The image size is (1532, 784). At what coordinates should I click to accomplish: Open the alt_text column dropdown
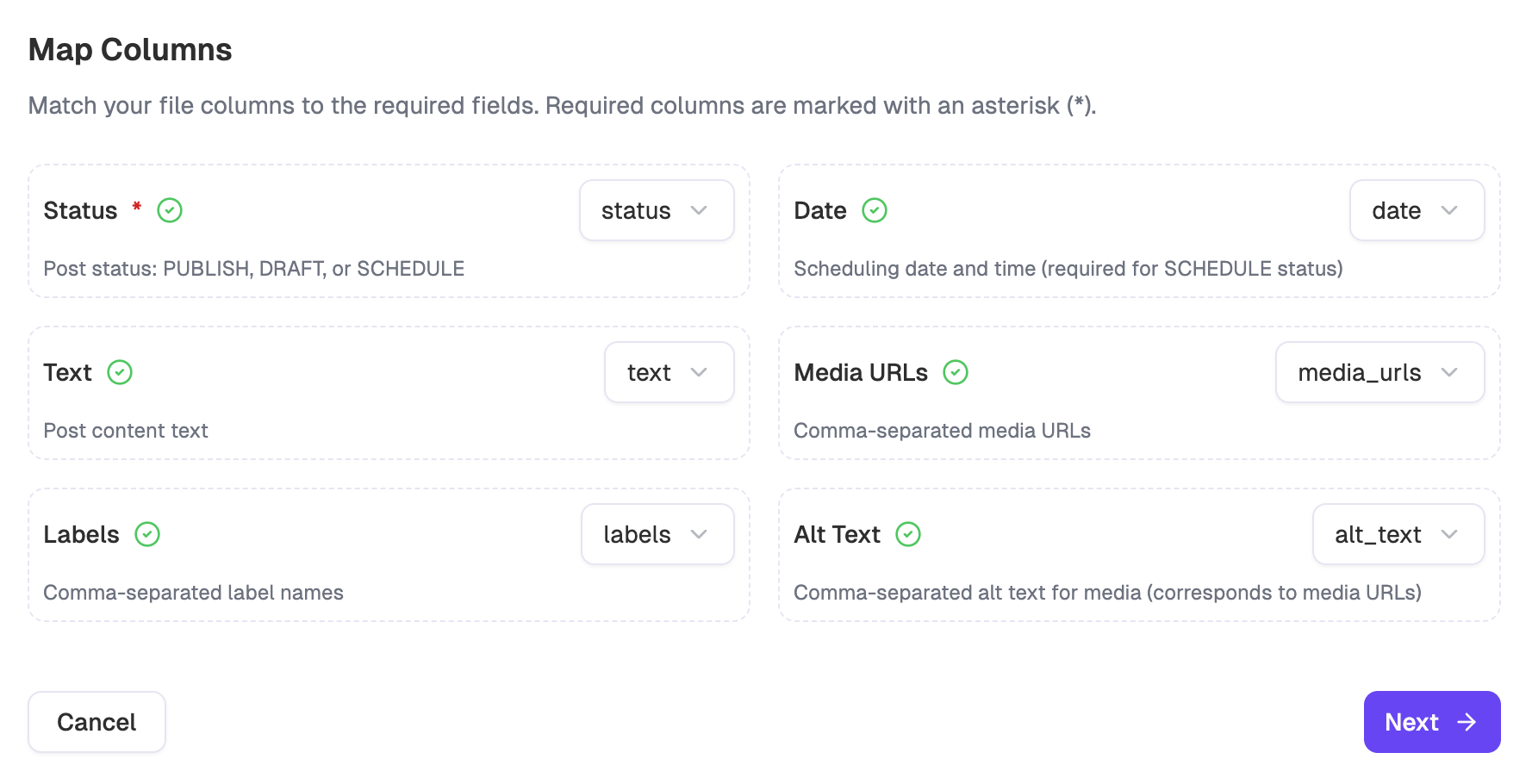tap(1398, 534)
